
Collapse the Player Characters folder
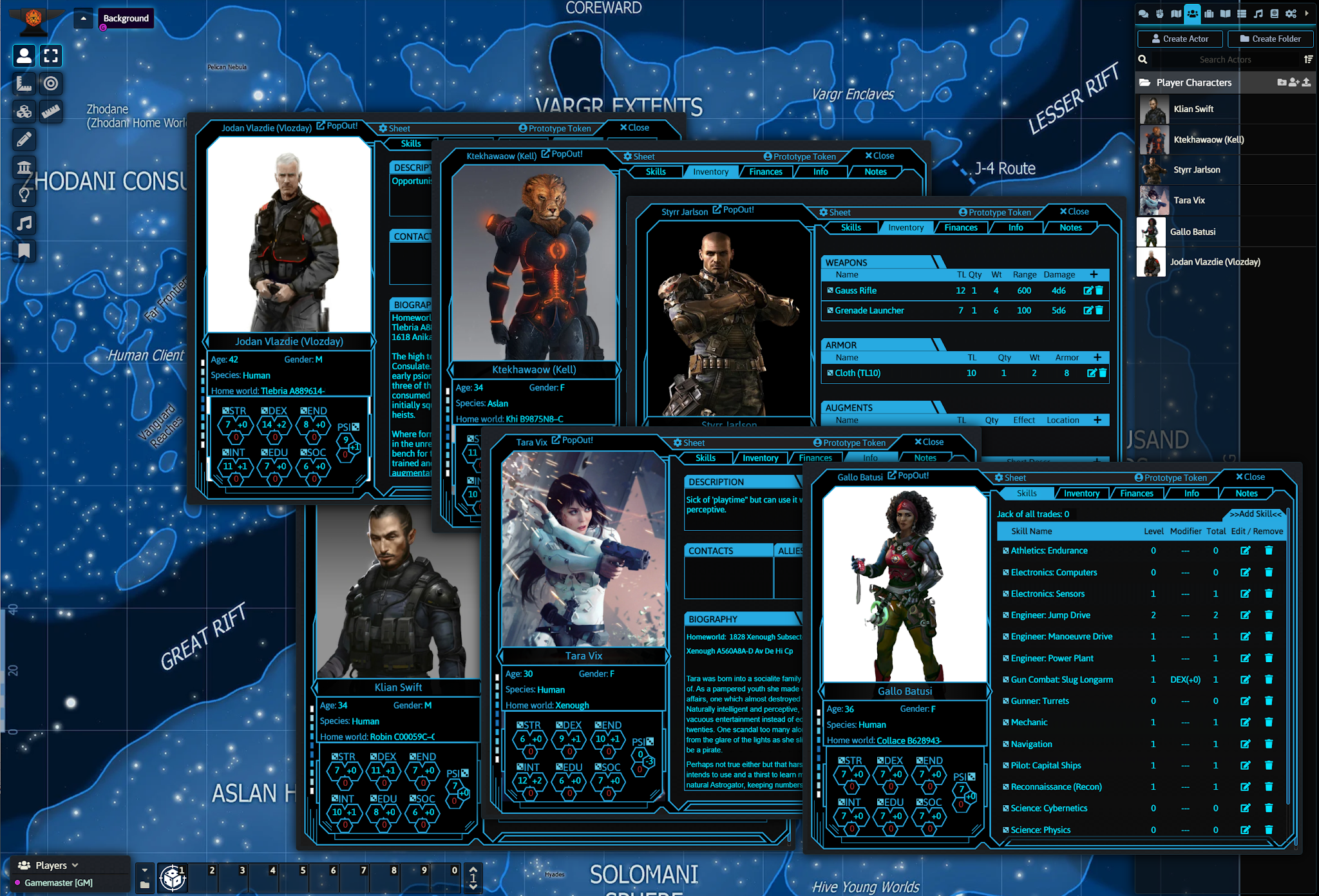(1193, 82)
